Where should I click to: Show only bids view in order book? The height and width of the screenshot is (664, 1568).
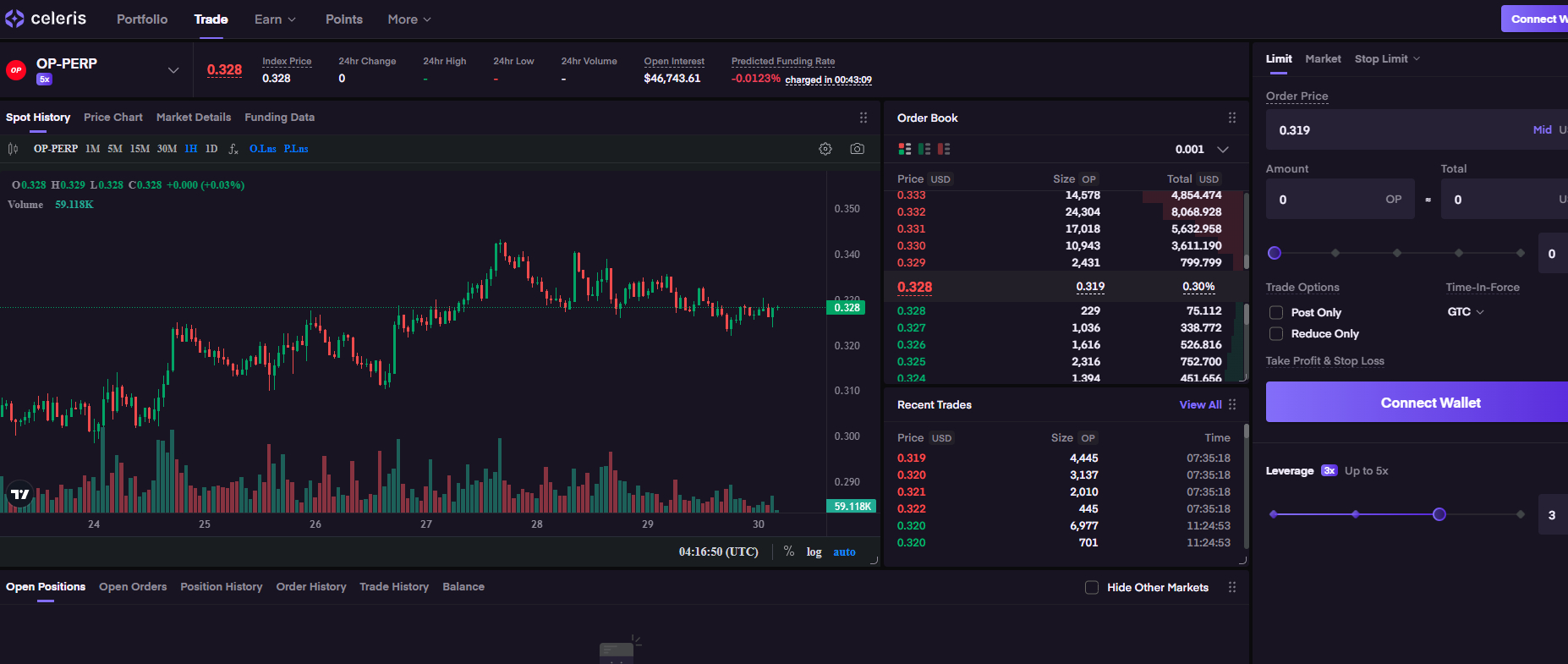(x=924, y=149)
